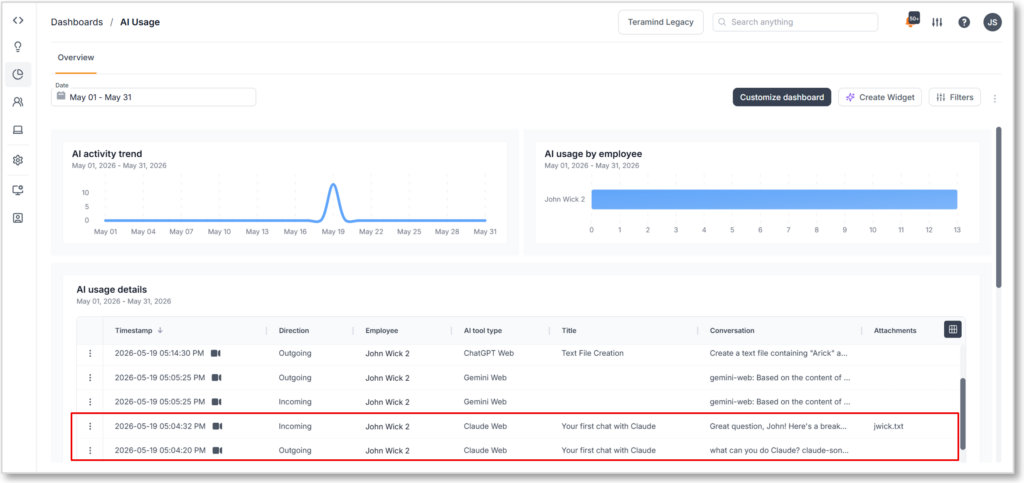Click the John Wick 2 bar in chart
1024x483 pixels.
(x=774, y=199)
